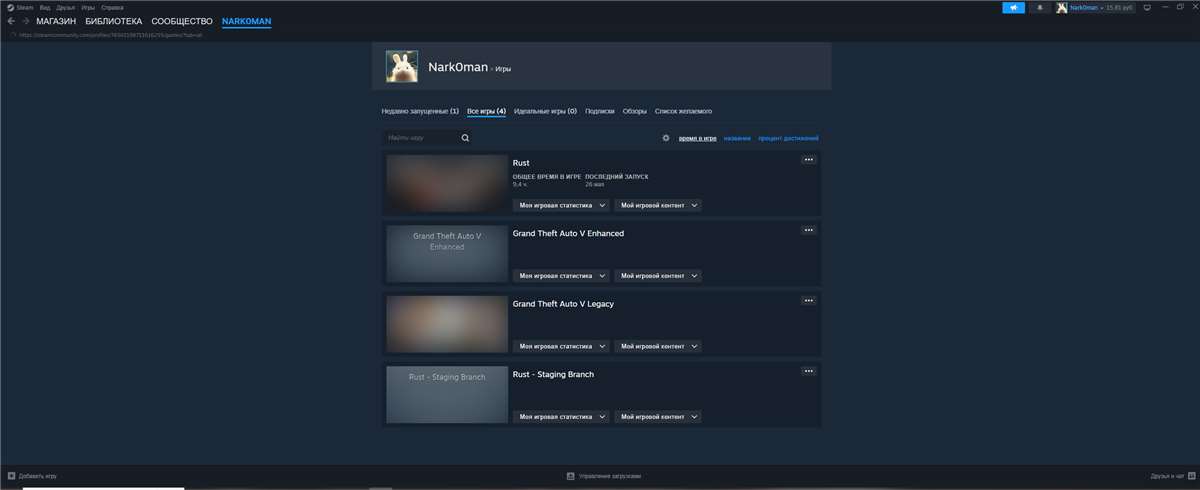Expand Мой игровой контент for GTA V Legacy
1200x490 pixels.
(x=658, y=346)
